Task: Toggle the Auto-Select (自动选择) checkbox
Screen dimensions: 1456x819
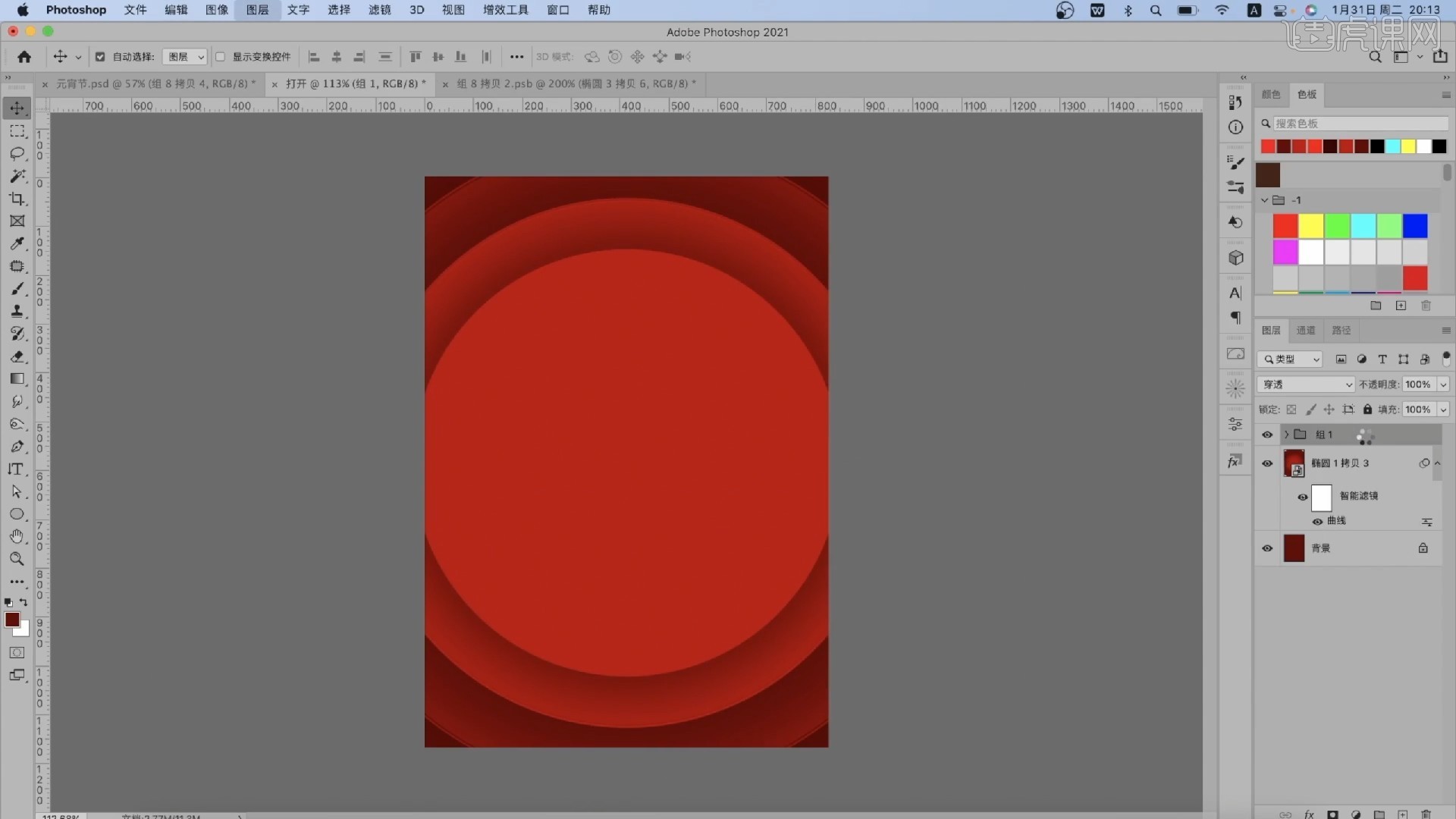Action: 100,57
